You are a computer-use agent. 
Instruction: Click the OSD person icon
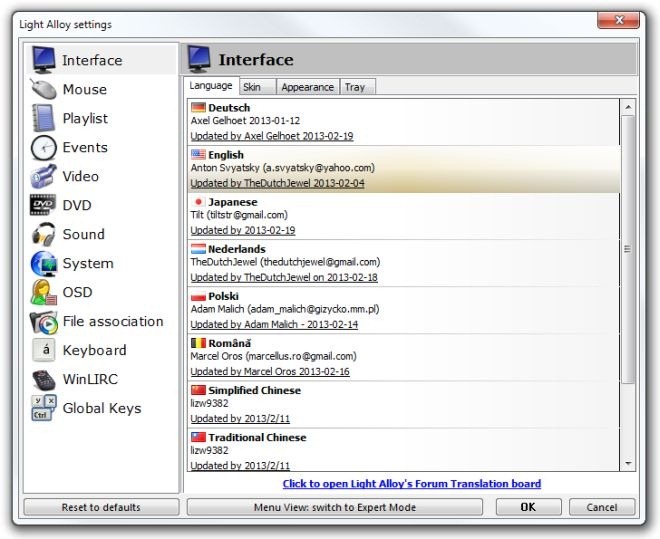43,292
